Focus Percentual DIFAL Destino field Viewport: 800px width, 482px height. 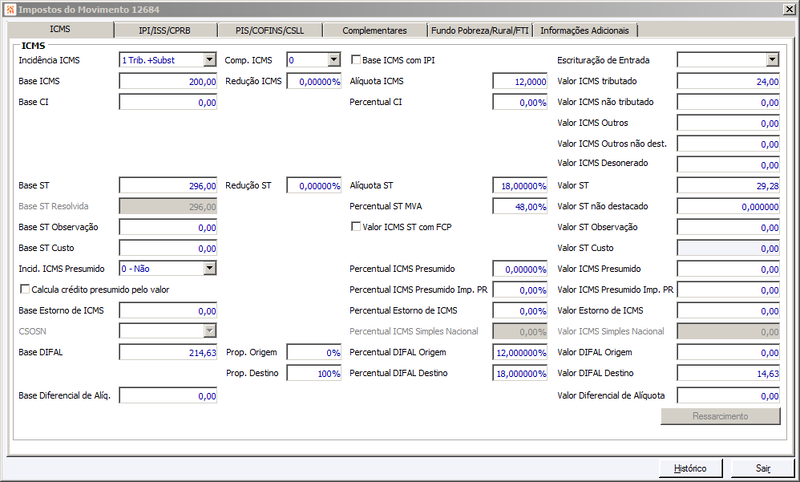click(520, 373)
